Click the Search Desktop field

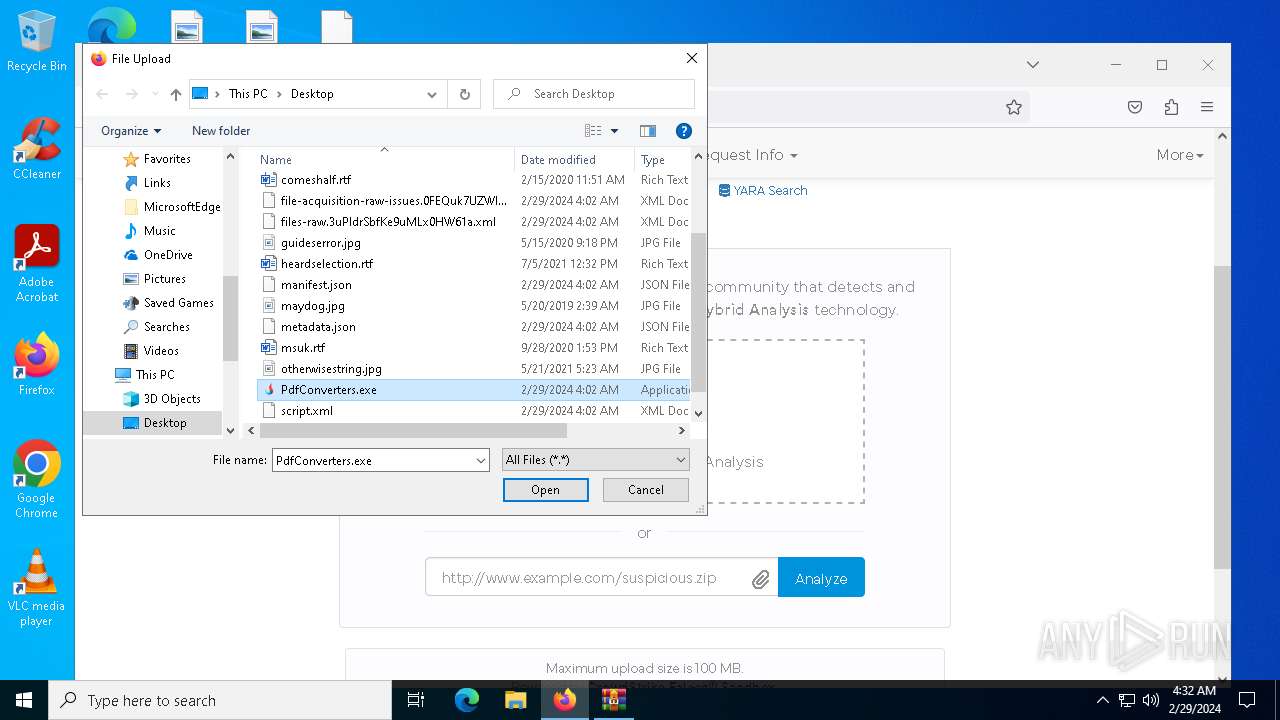click(594, 94)
